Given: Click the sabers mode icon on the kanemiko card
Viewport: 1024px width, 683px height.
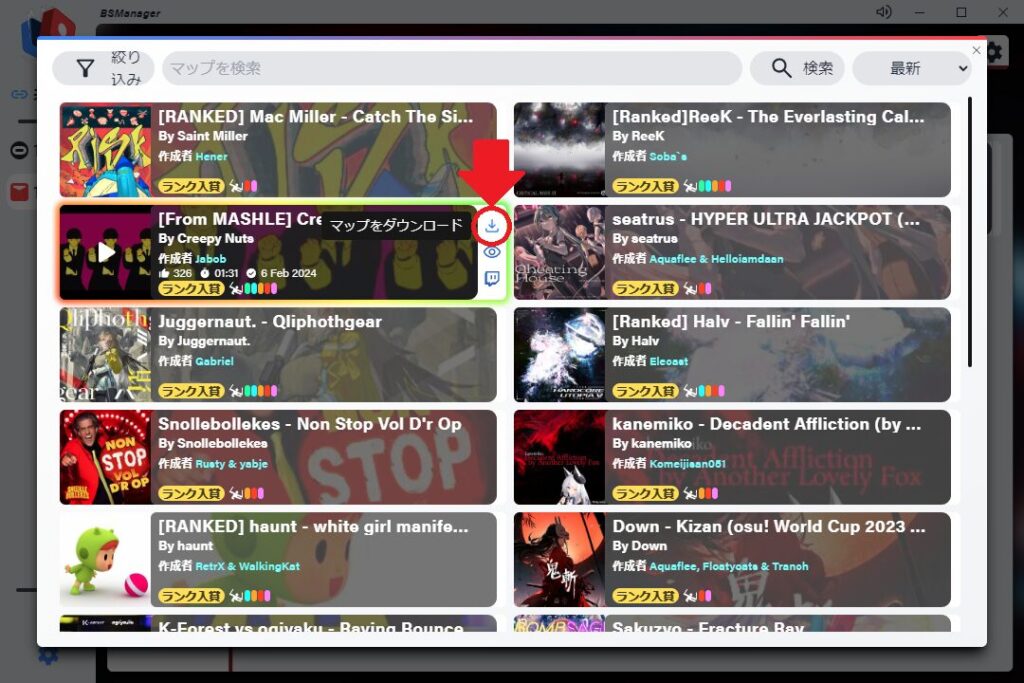Looking at the screenshot, I should [690, 494].
